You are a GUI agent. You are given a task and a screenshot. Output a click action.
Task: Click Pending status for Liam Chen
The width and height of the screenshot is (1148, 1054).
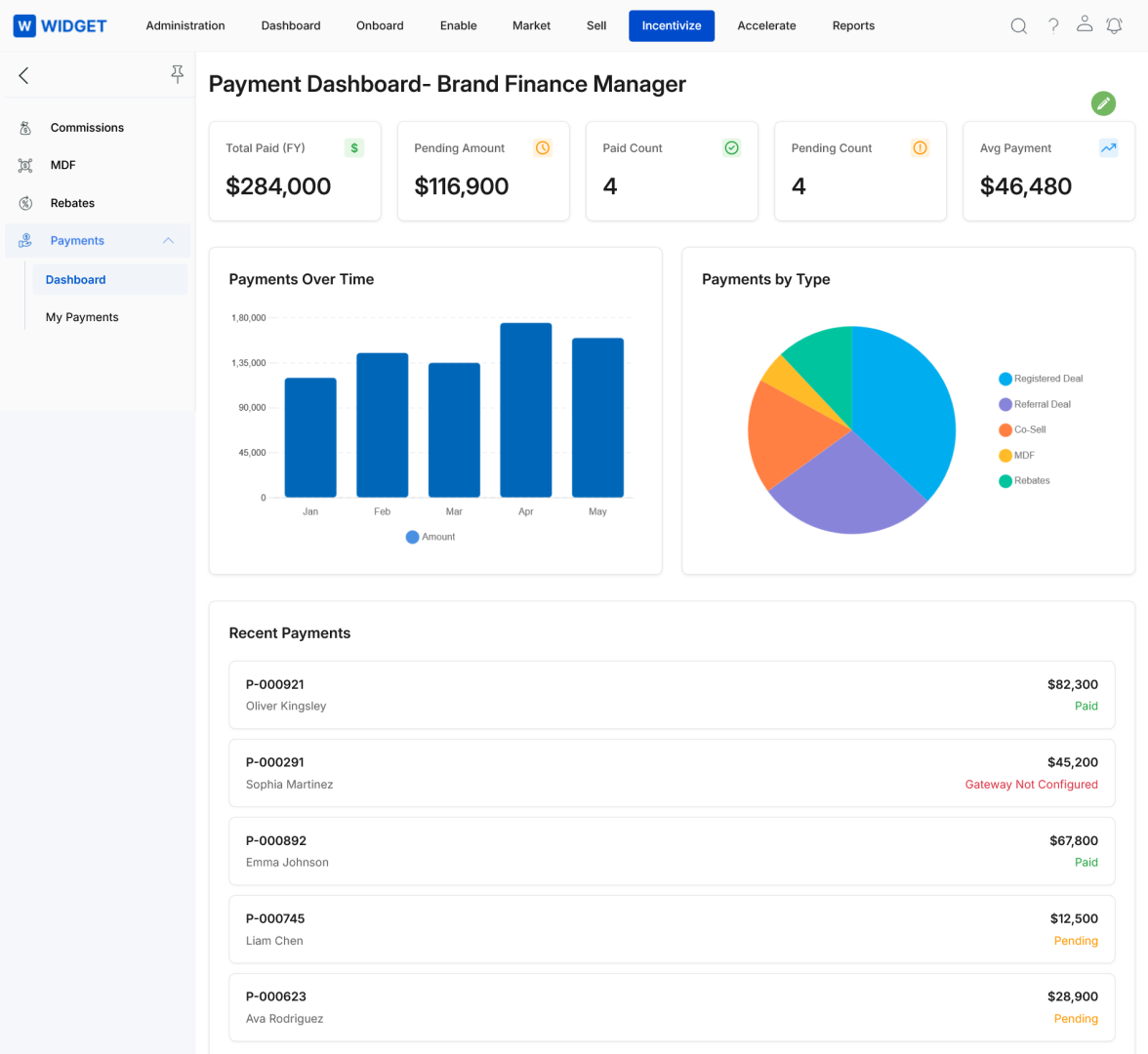click(1076, 941)
